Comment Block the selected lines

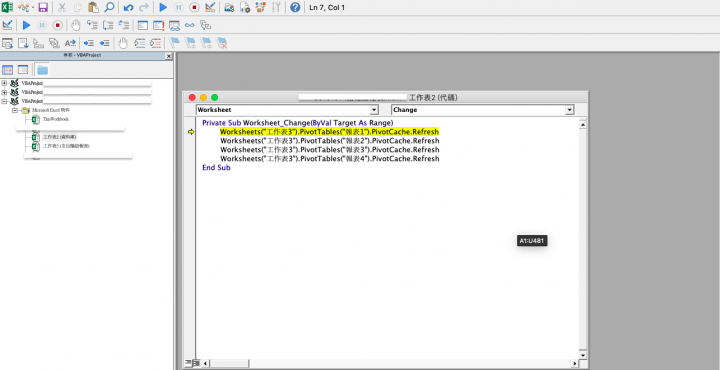pyautogui.click(x=140, y=43)
